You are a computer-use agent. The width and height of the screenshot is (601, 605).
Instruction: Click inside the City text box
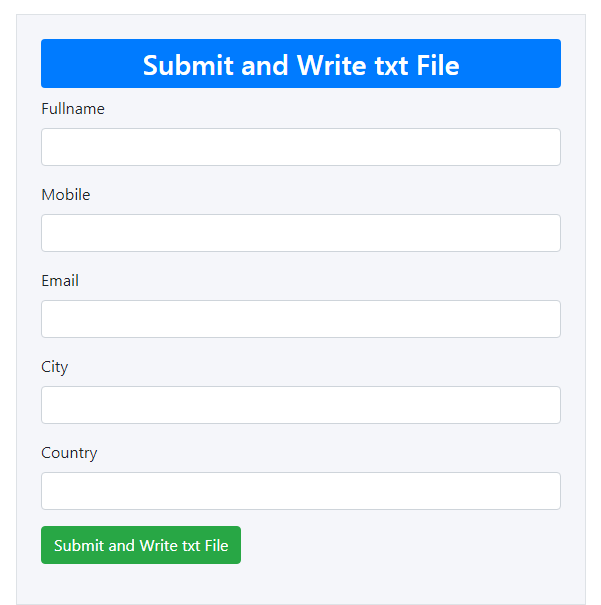coord(300,405)
